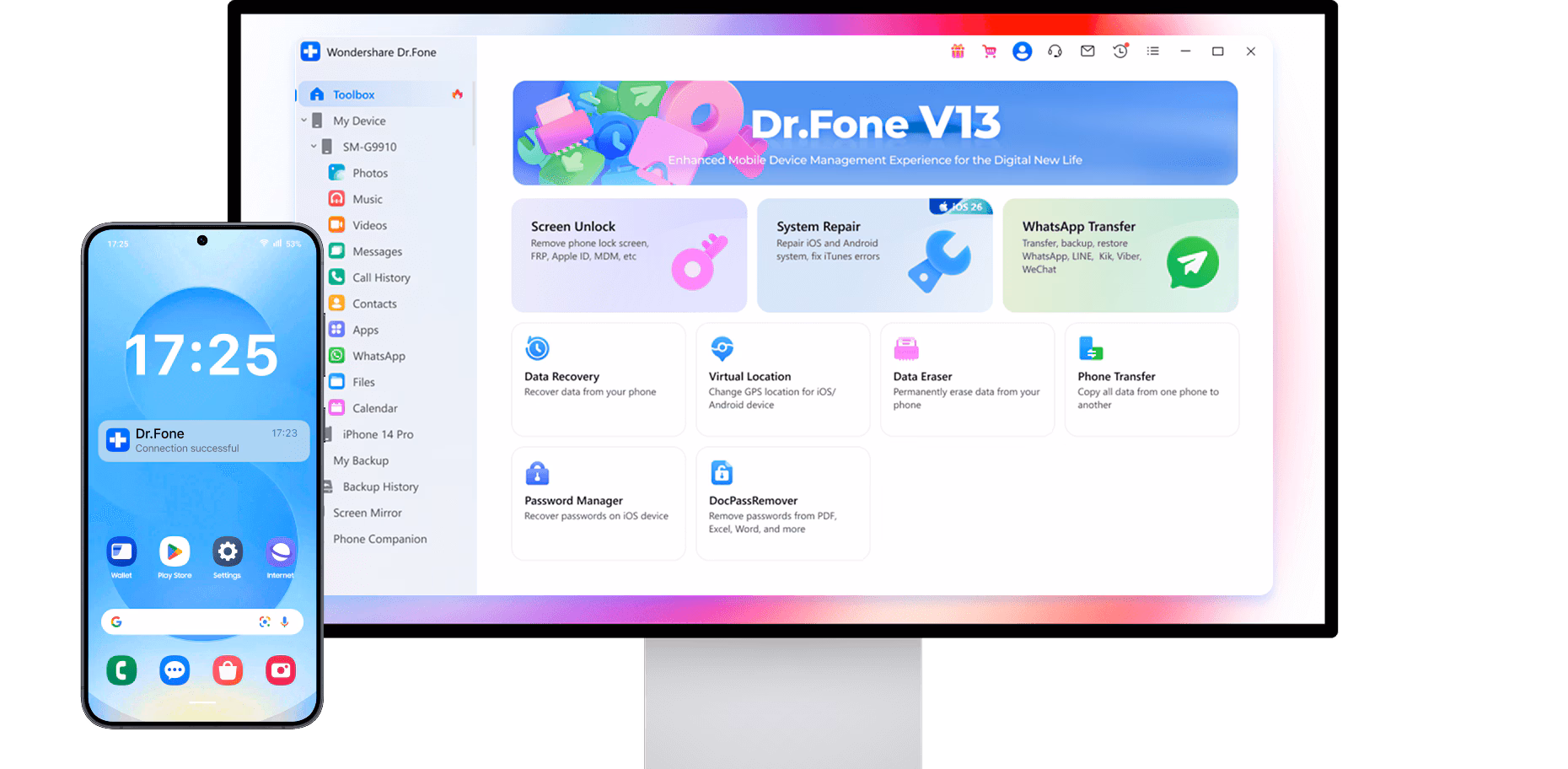This screenshot has height=769, width=1568.
Task: Open Screen Mirror from the sidebar
Action: [367, 513]
